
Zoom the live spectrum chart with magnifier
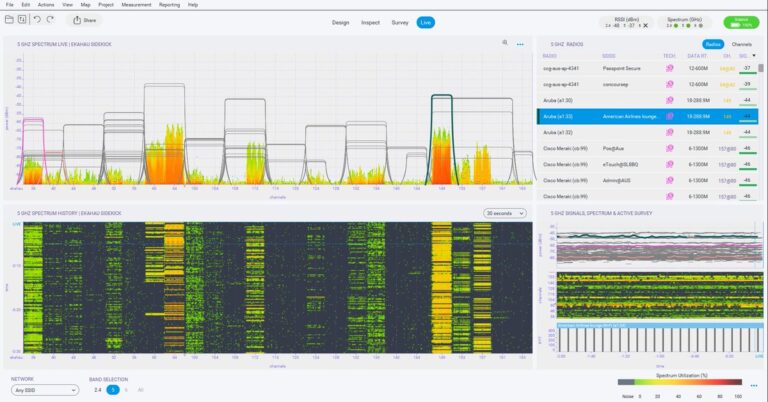(505, 43)
